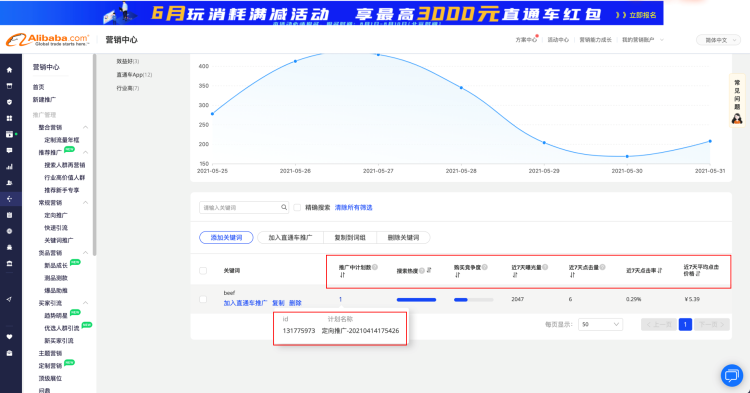The width and height of the screenshot is (750, 393).
Task: Tick the 精确搜索 checkbox
Action: [x=297, y=207]
